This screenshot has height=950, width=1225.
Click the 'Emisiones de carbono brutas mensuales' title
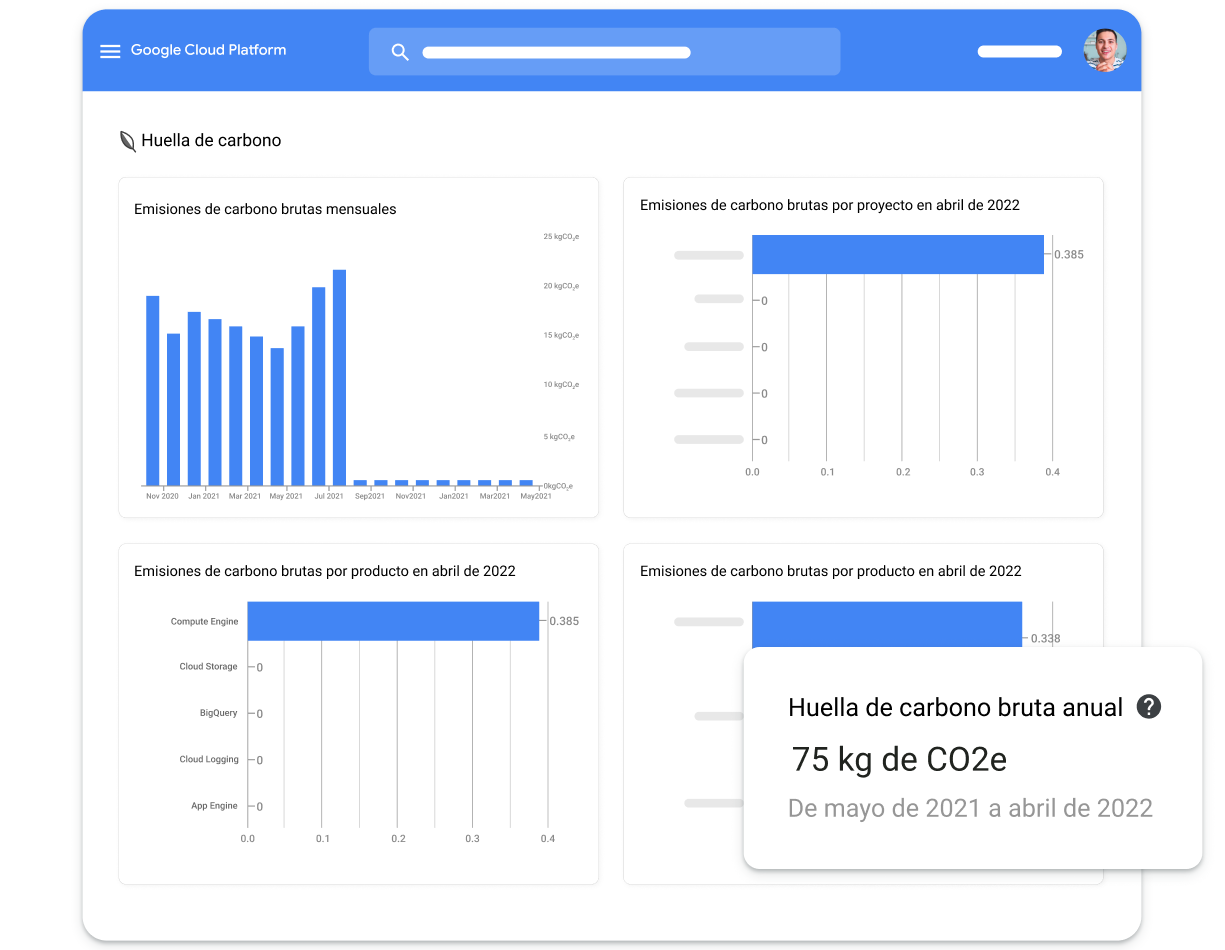pos(265,209)
